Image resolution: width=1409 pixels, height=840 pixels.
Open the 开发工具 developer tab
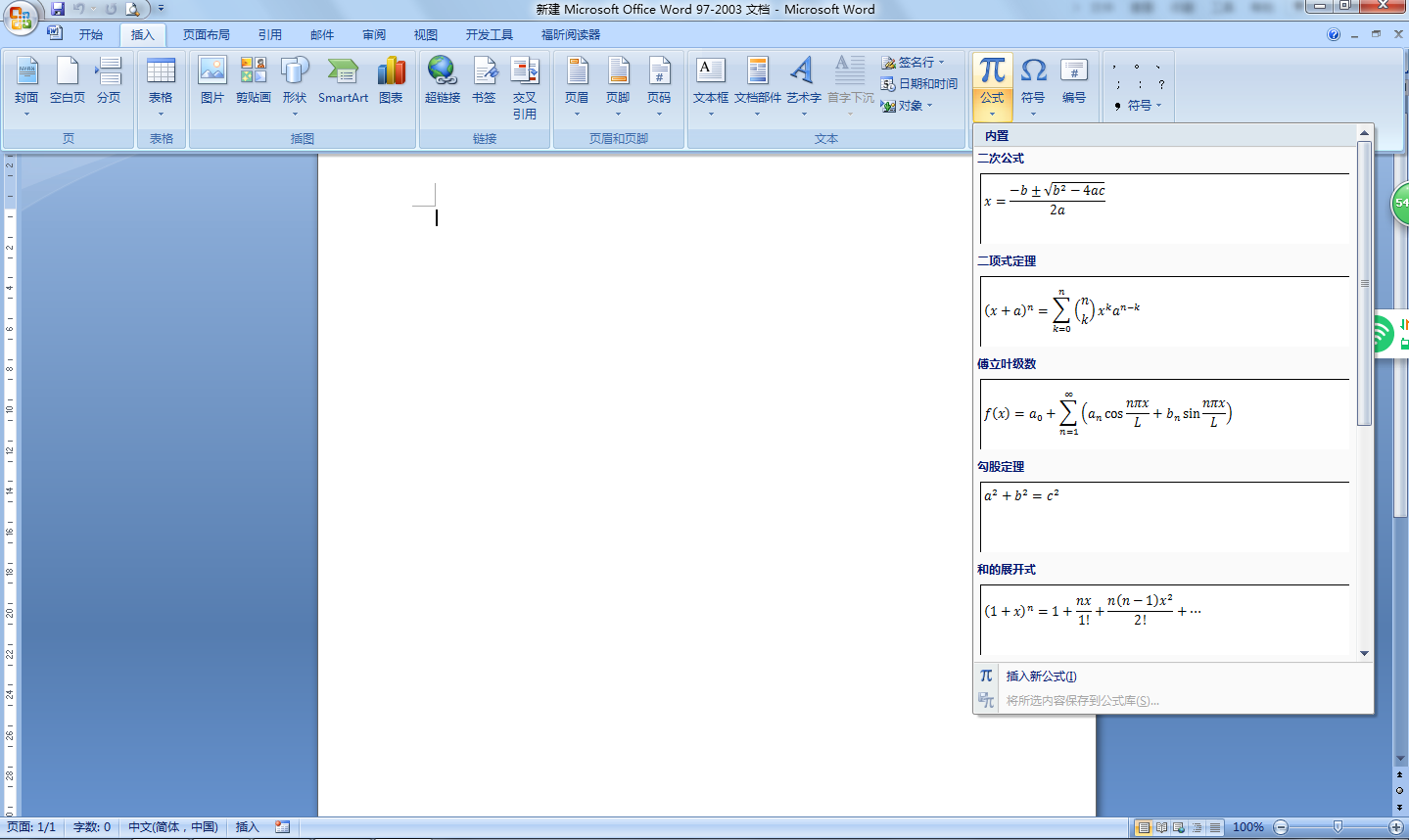coord(490,35)
